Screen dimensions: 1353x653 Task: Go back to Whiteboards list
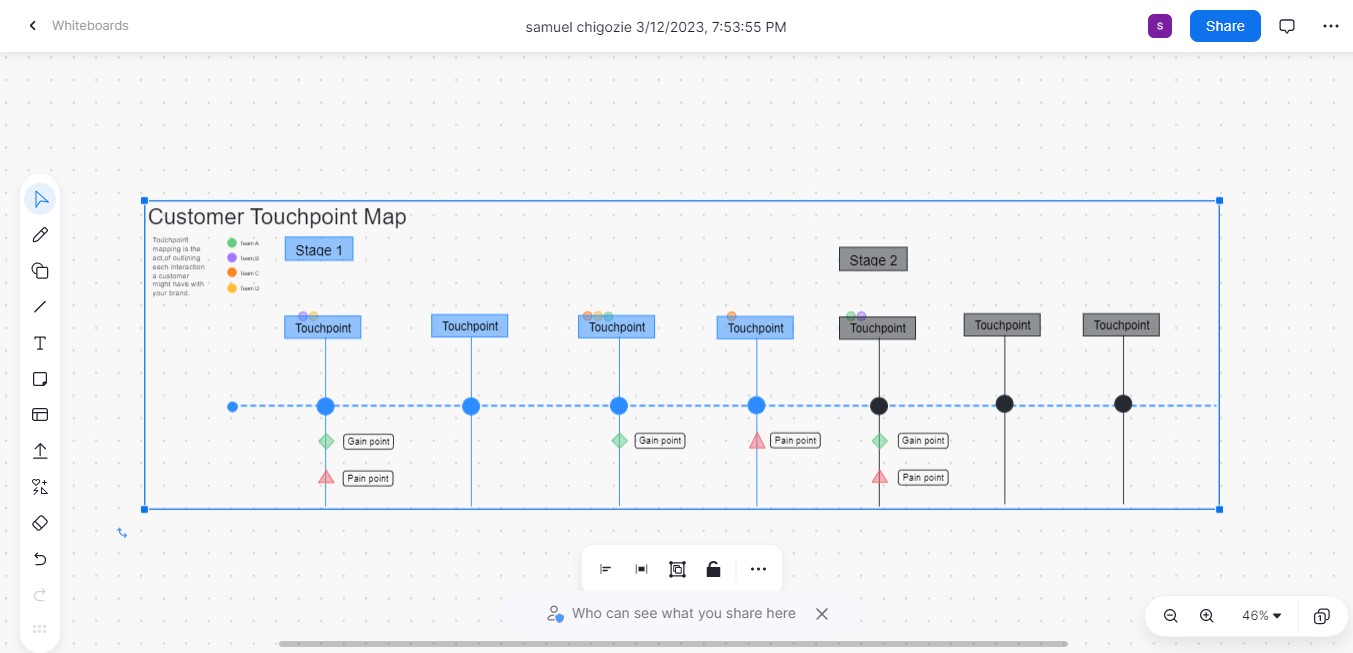click(33, 26)
